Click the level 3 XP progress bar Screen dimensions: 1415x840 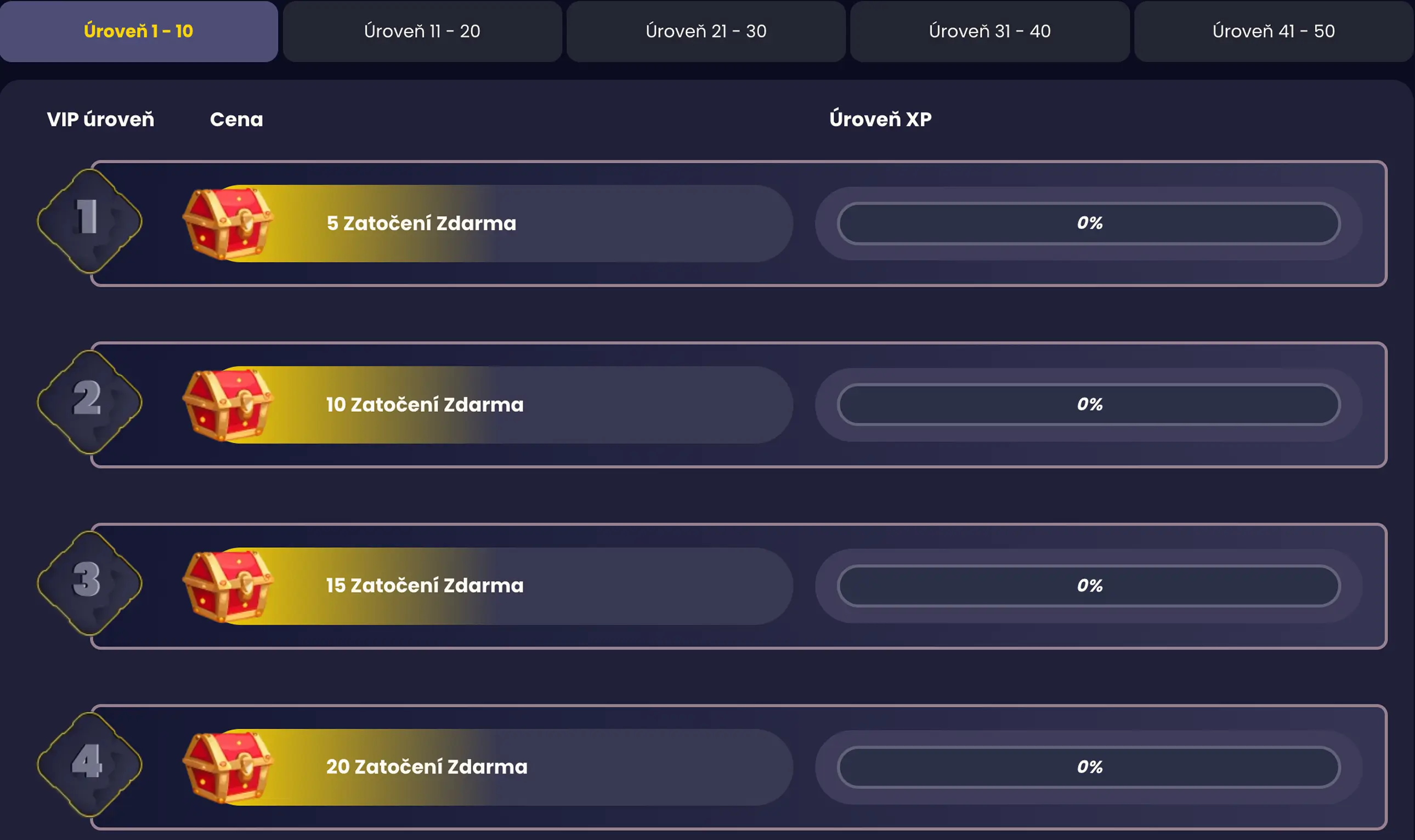1089,585
